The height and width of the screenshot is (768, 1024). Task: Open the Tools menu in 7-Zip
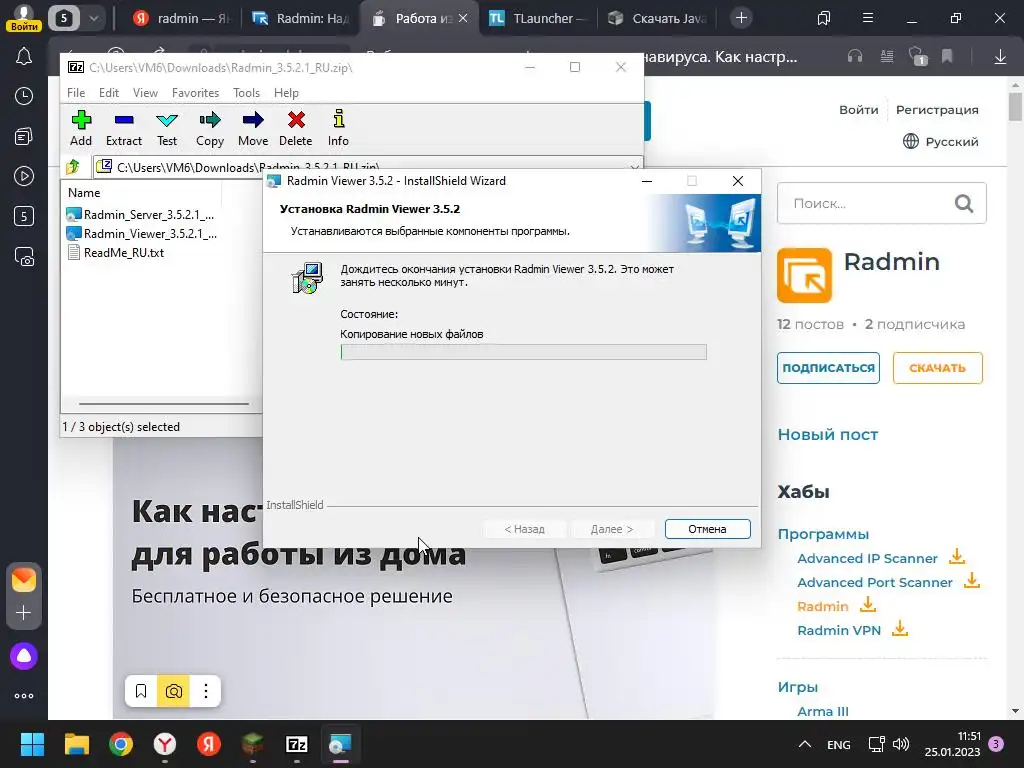click(x=246, y=93)
